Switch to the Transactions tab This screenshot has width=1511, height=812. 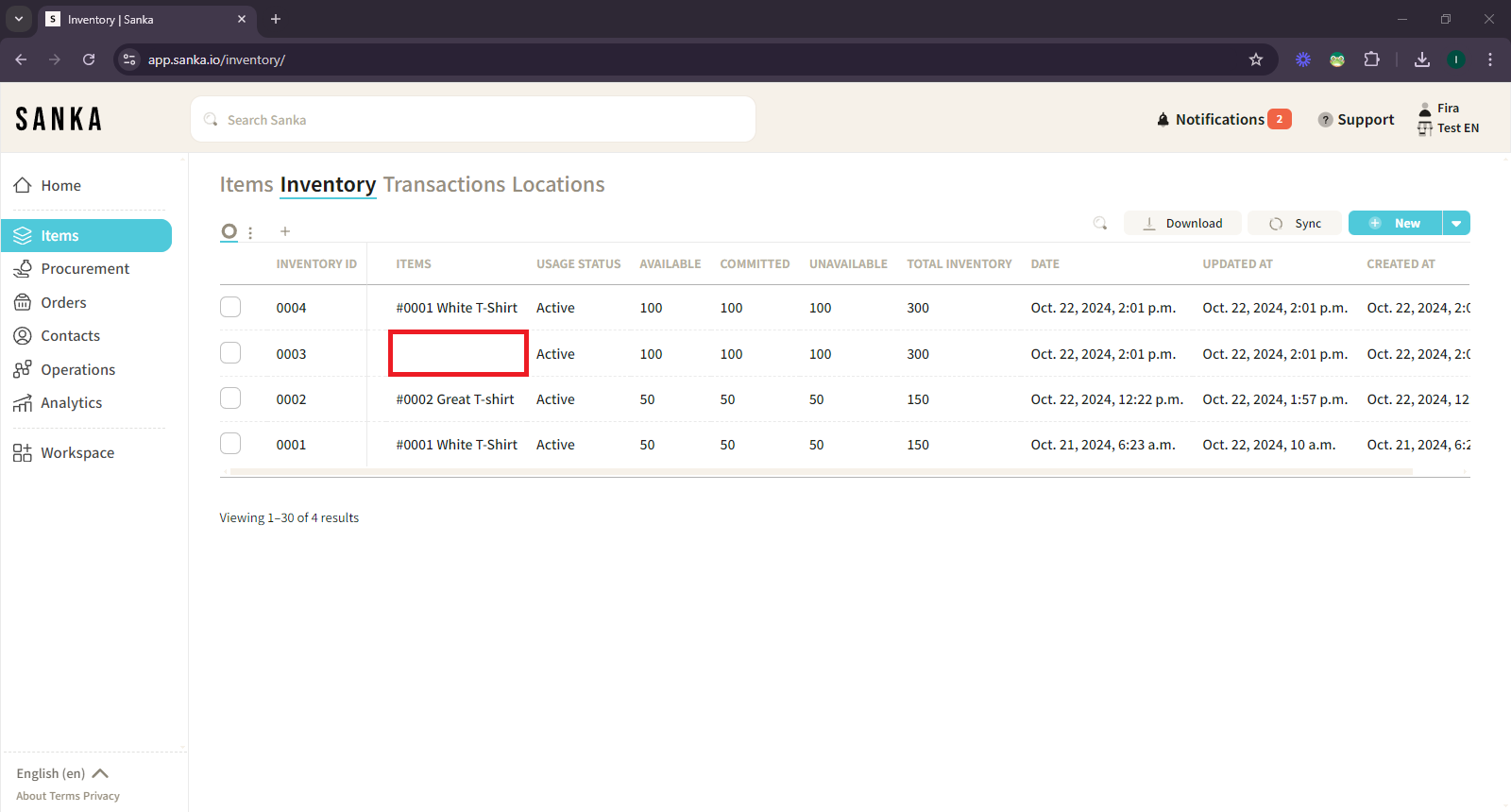point(444,185)
